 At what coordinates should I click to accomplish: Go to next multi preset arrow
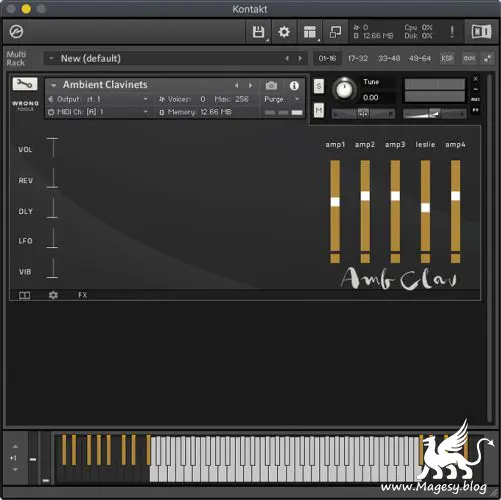click(300, 59)
